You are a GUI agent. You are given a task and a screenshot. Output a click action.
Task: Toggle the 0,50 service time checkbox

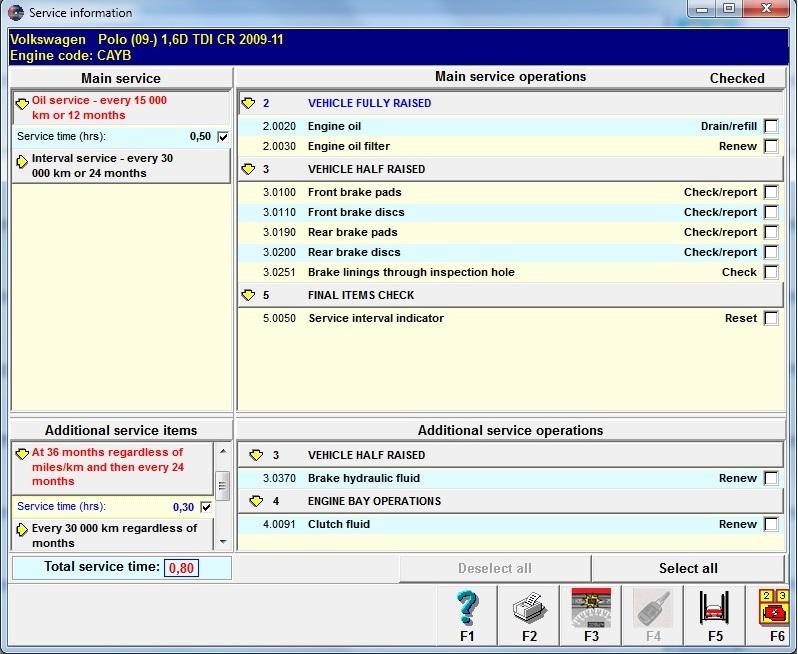pyautogui.click(x=222, y=137)
